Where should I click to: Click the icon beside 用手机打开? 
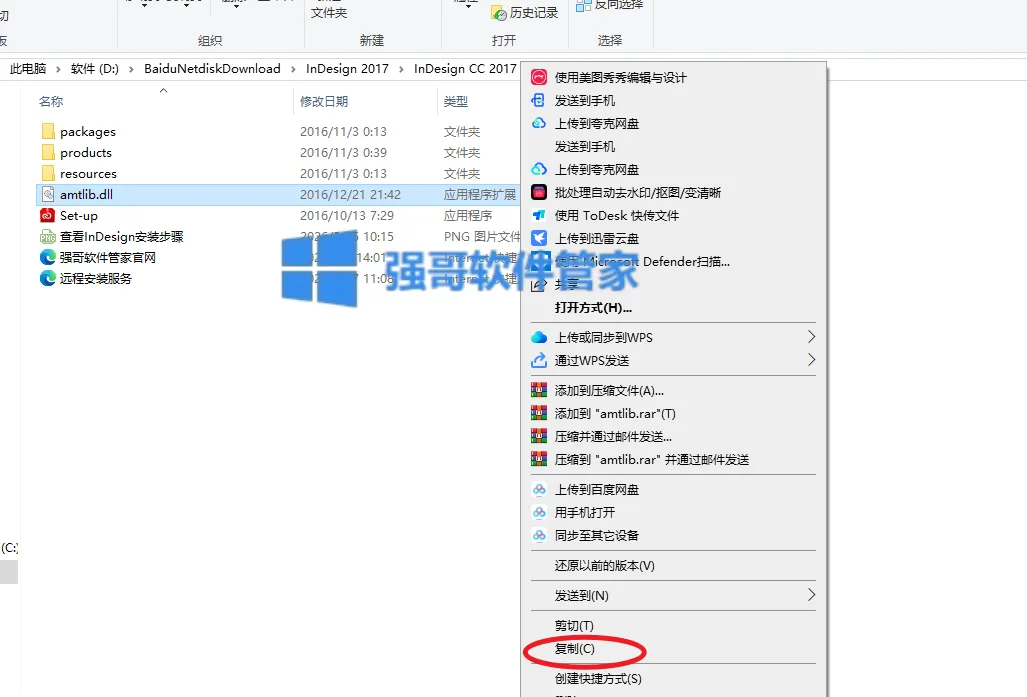click(x=538, y=512)
